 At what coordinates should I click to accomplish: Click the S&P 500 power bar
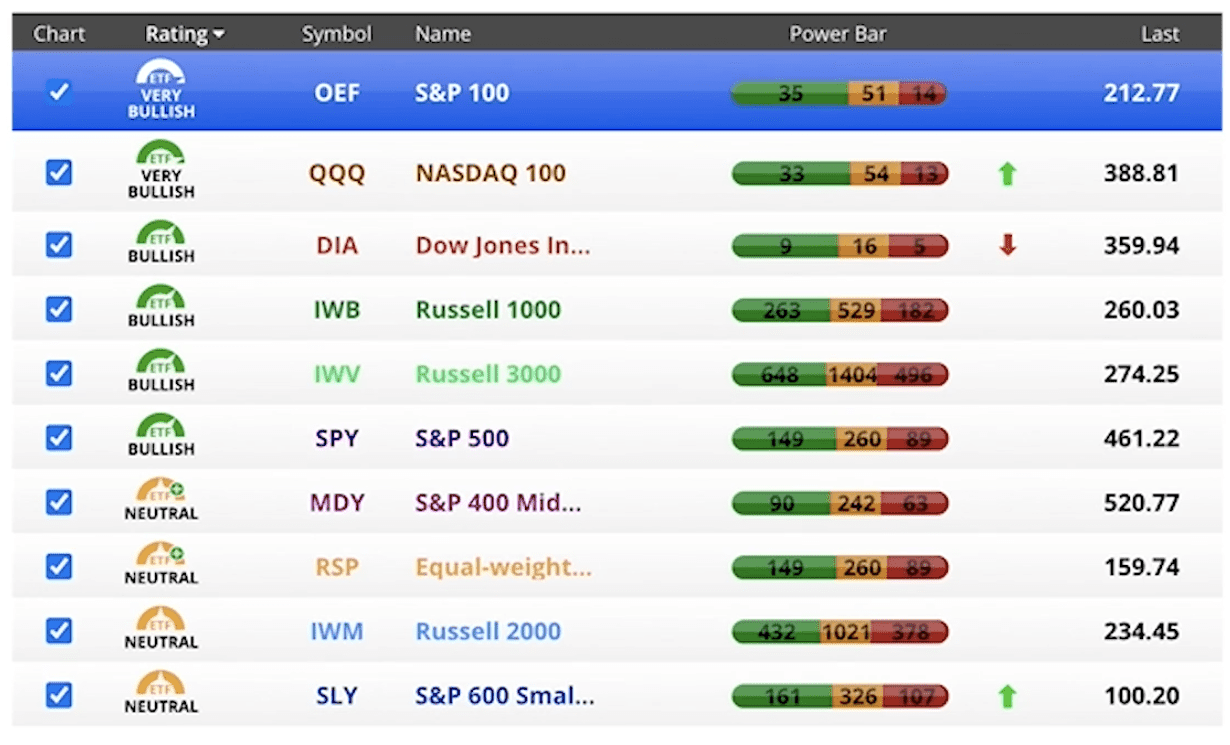pos(840,439)
